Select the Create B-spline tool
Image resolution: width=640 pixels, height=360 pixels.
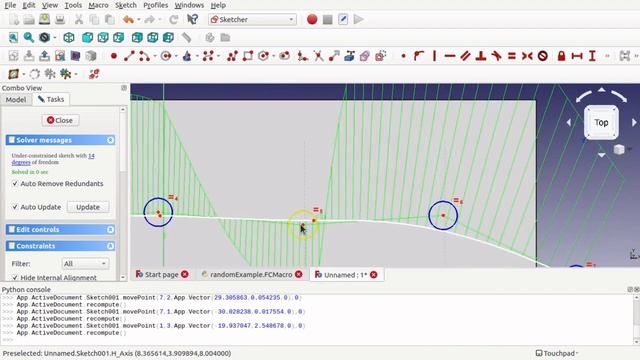[208, 56]
